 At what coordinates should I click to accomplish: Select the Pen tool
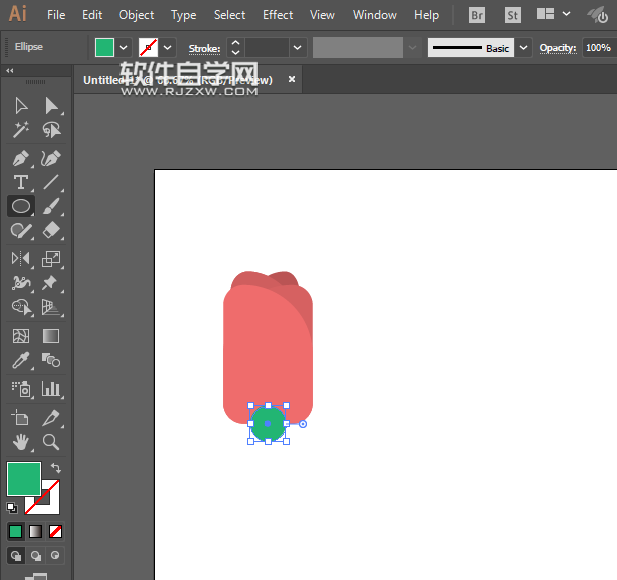[x=21, y=158]
